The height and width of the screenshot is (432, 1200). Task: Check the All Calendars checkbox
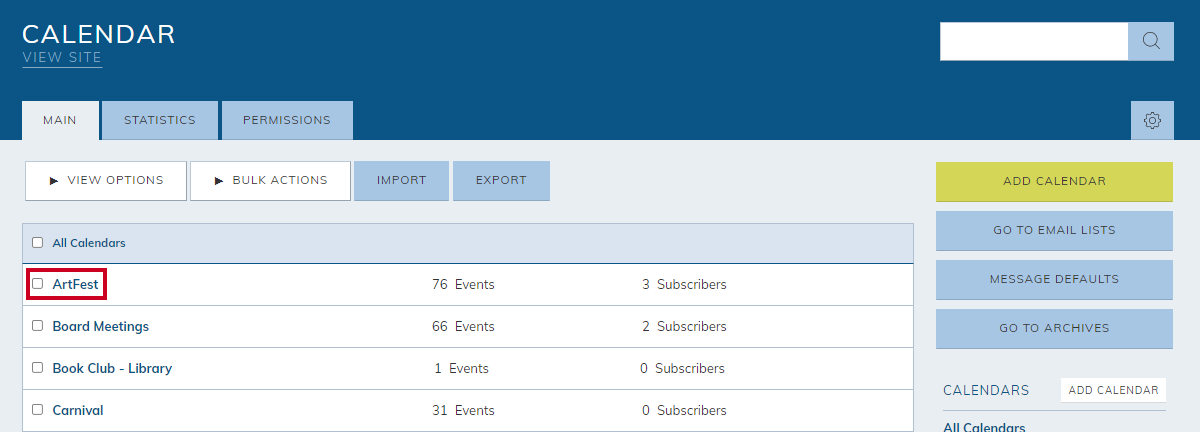(x=38, y=242)
